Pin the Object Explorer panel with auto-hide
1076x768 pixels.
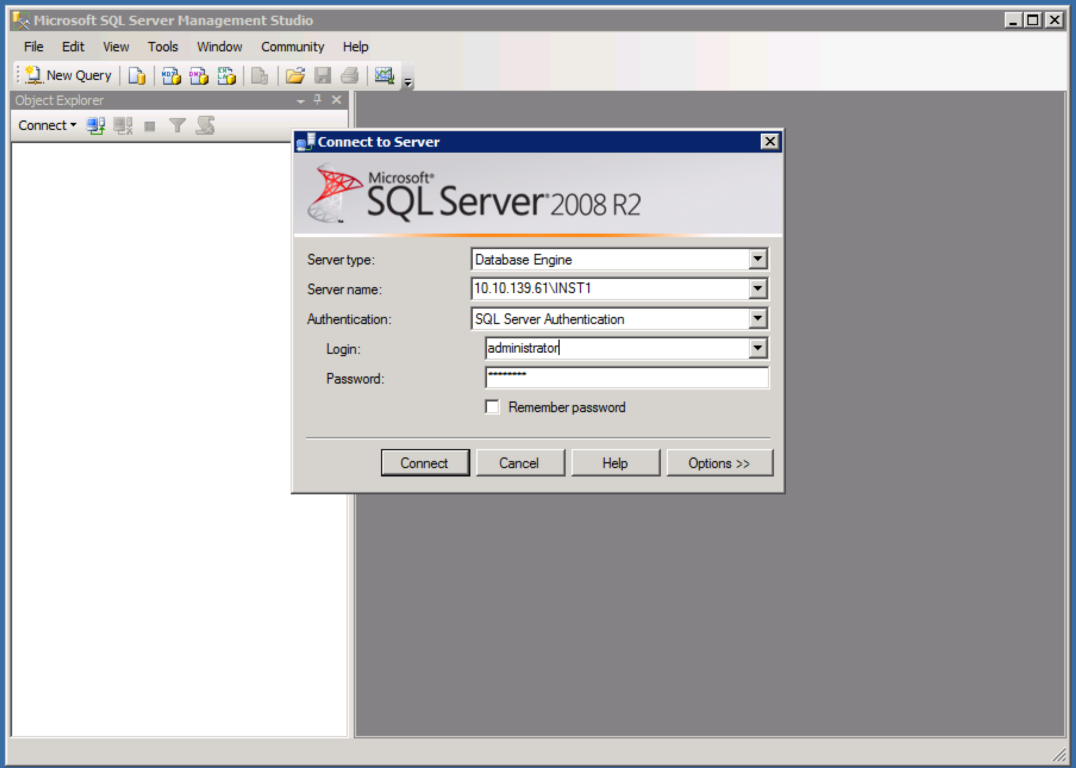tap(318, 100)
